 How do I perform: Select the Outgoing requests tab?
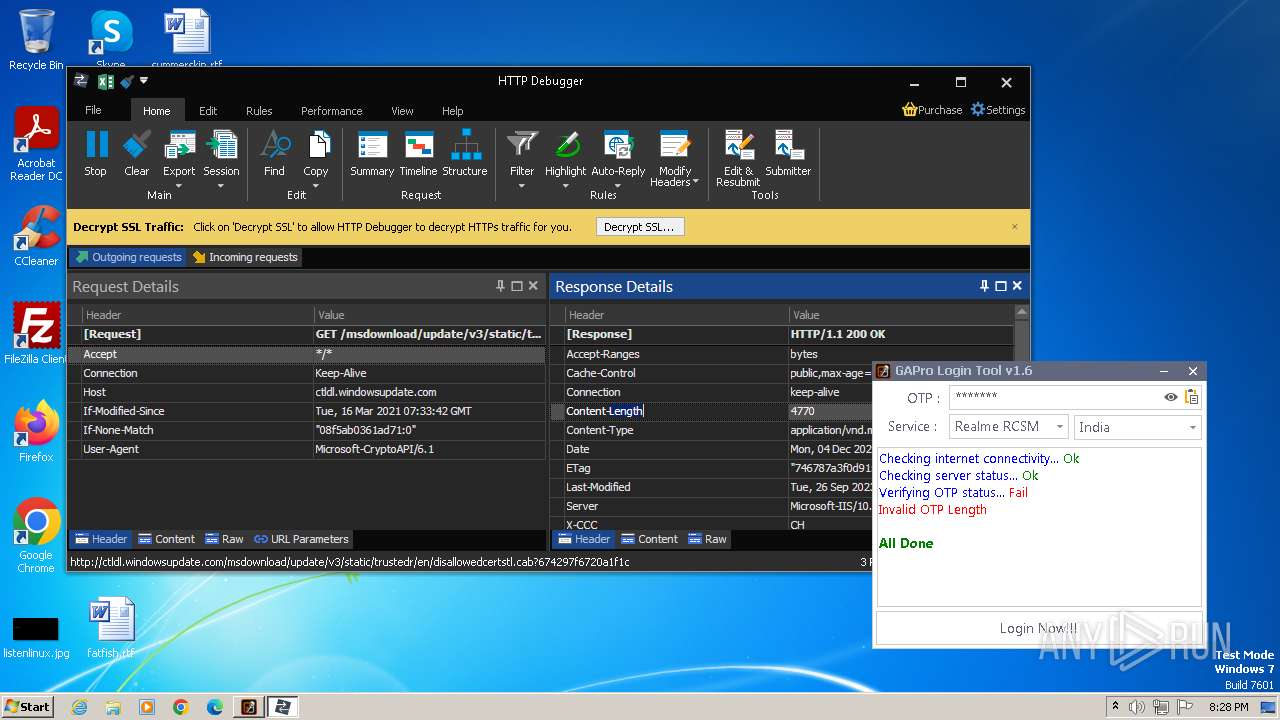tap(128, 257)
